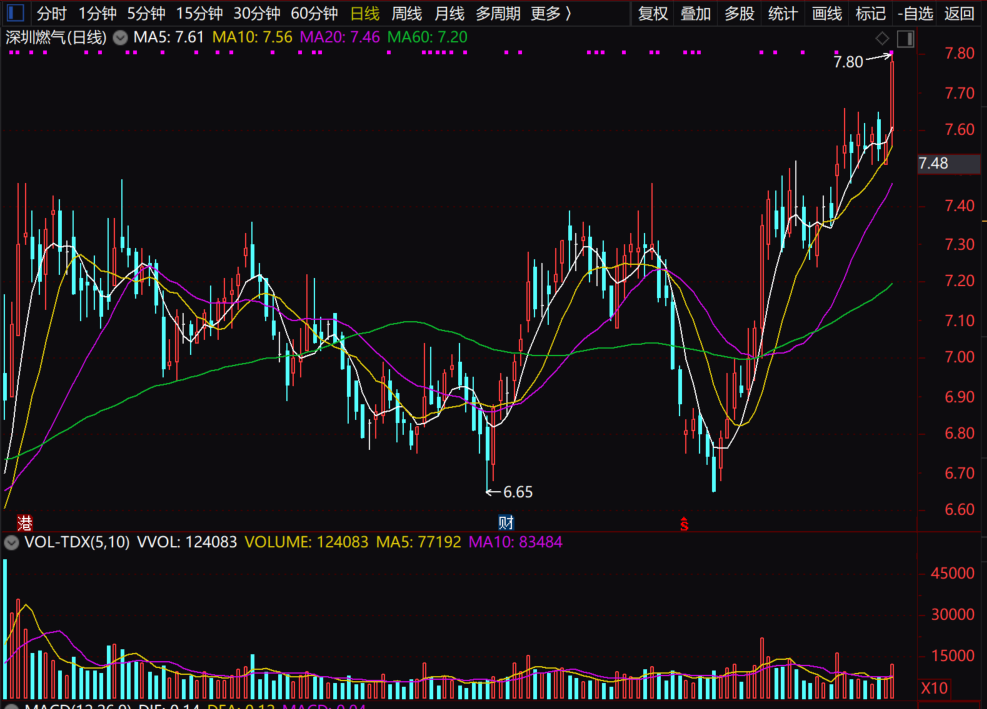The height and width of the screenshot is (709, 987).
Task: Click the 深圳燃气(日线) chart title
Action: (x=56, y=38)
